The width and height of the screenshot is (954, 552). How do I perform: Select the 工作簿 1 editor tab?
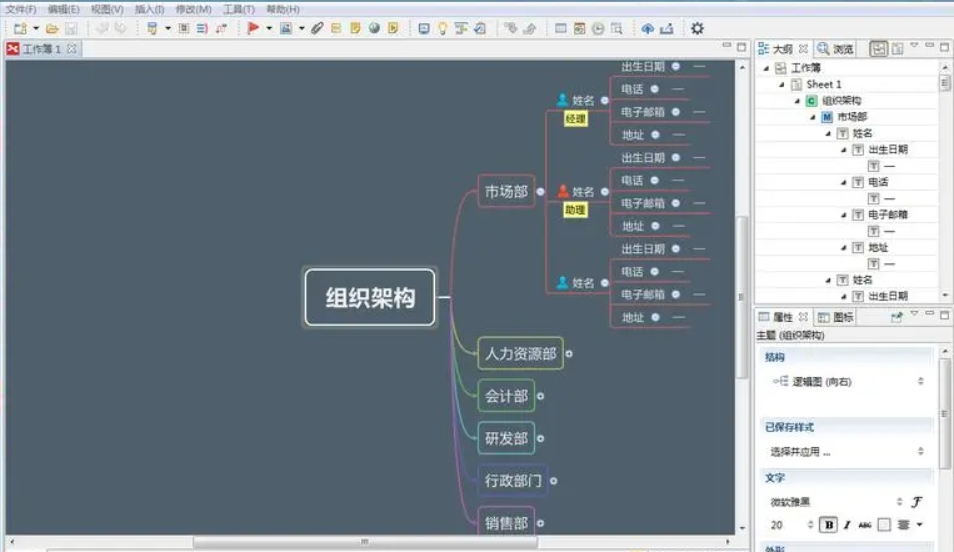[41, 49]
